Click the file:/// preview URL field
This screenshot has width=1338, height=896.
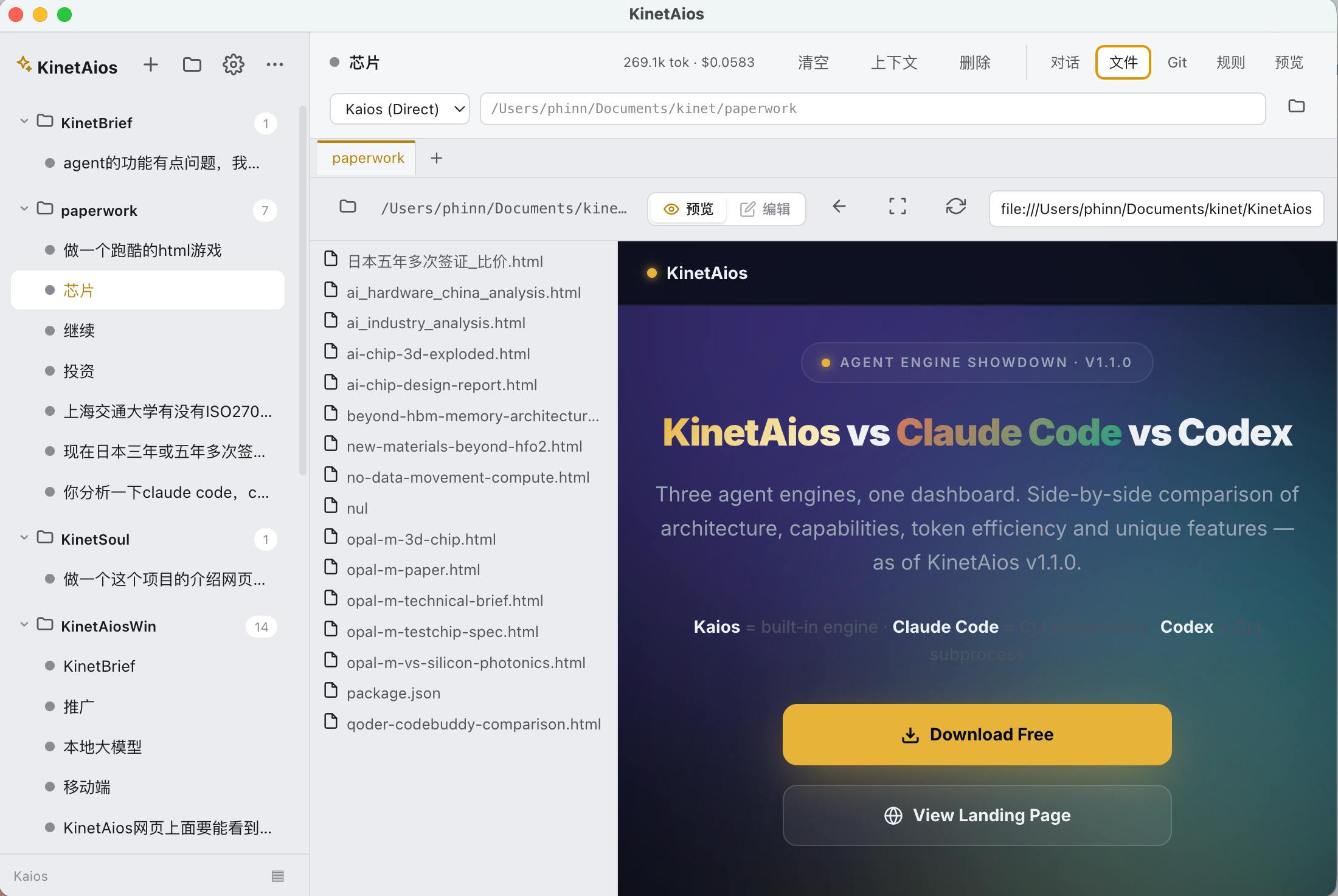pyautogui.click(x=1156, y=209)
